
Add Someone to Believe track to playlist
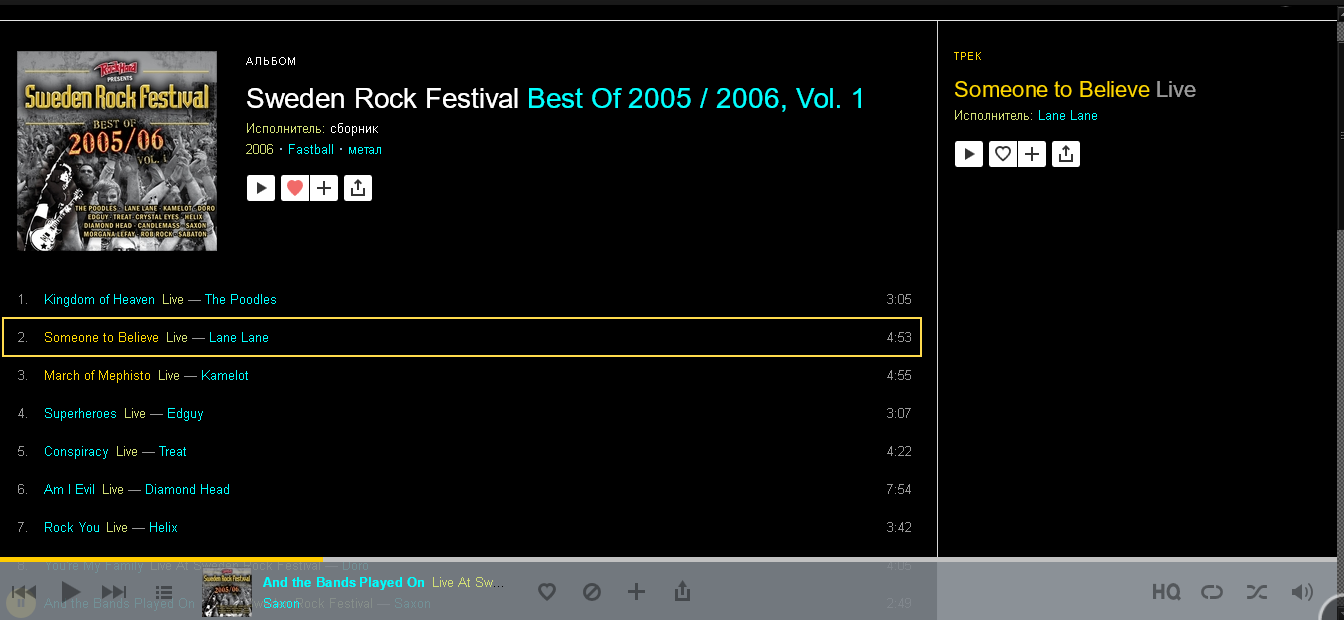coord(1032,154)
